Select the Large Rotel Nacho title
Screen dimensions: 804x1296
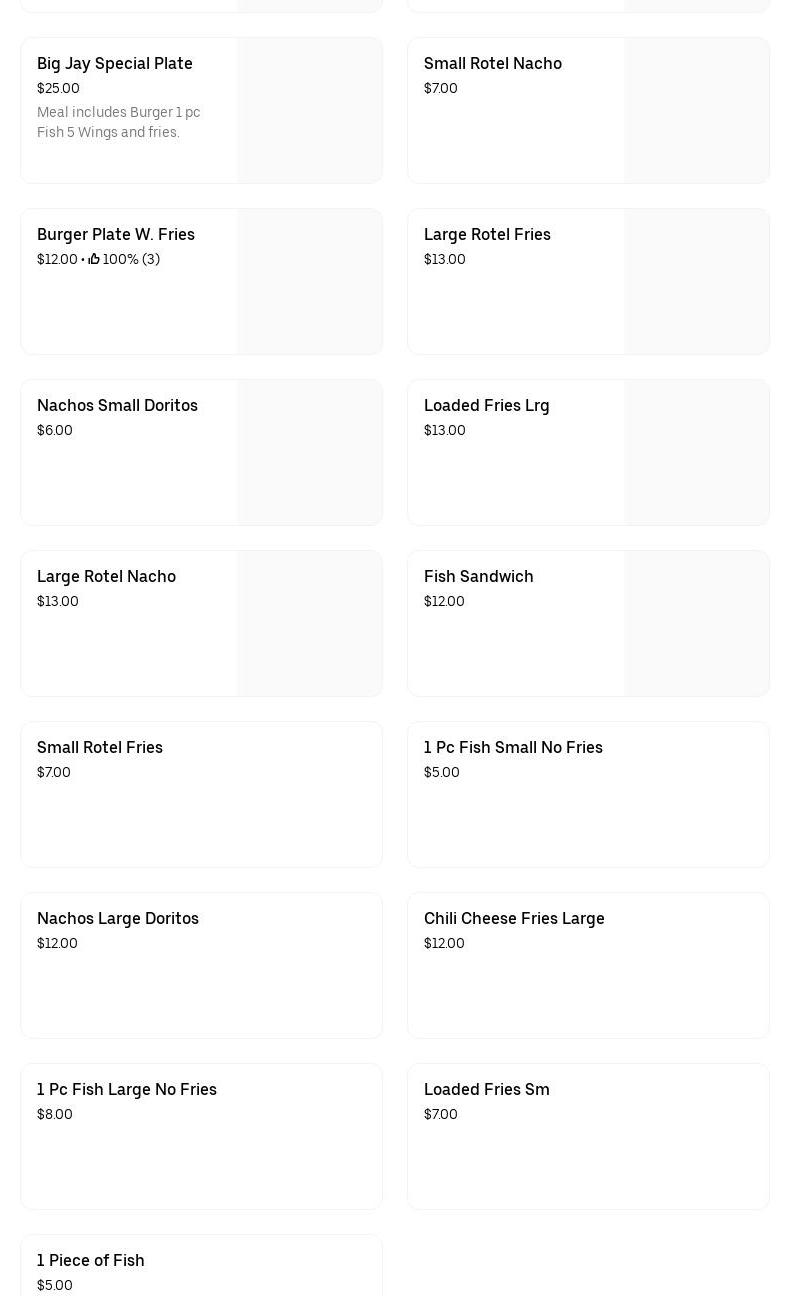tap(106, 577)
